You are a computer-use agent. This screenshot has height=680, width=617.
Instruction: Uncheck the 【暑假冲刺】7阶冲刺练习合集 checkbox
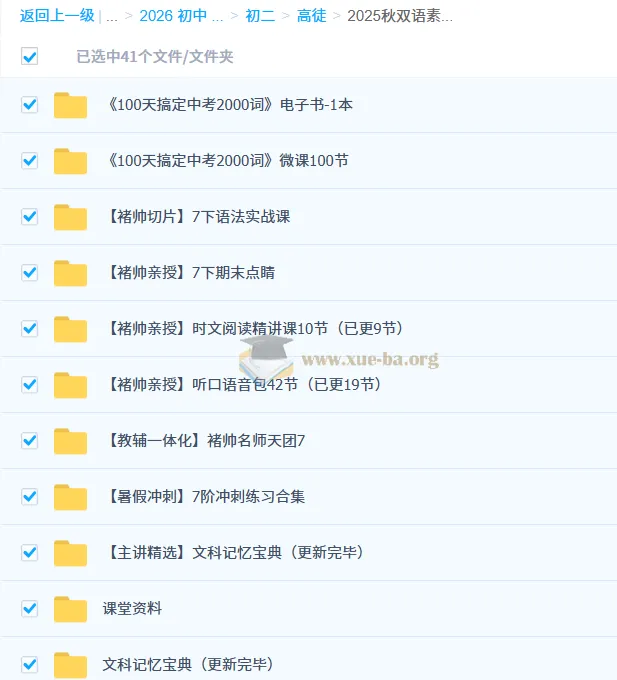(30, 497)
